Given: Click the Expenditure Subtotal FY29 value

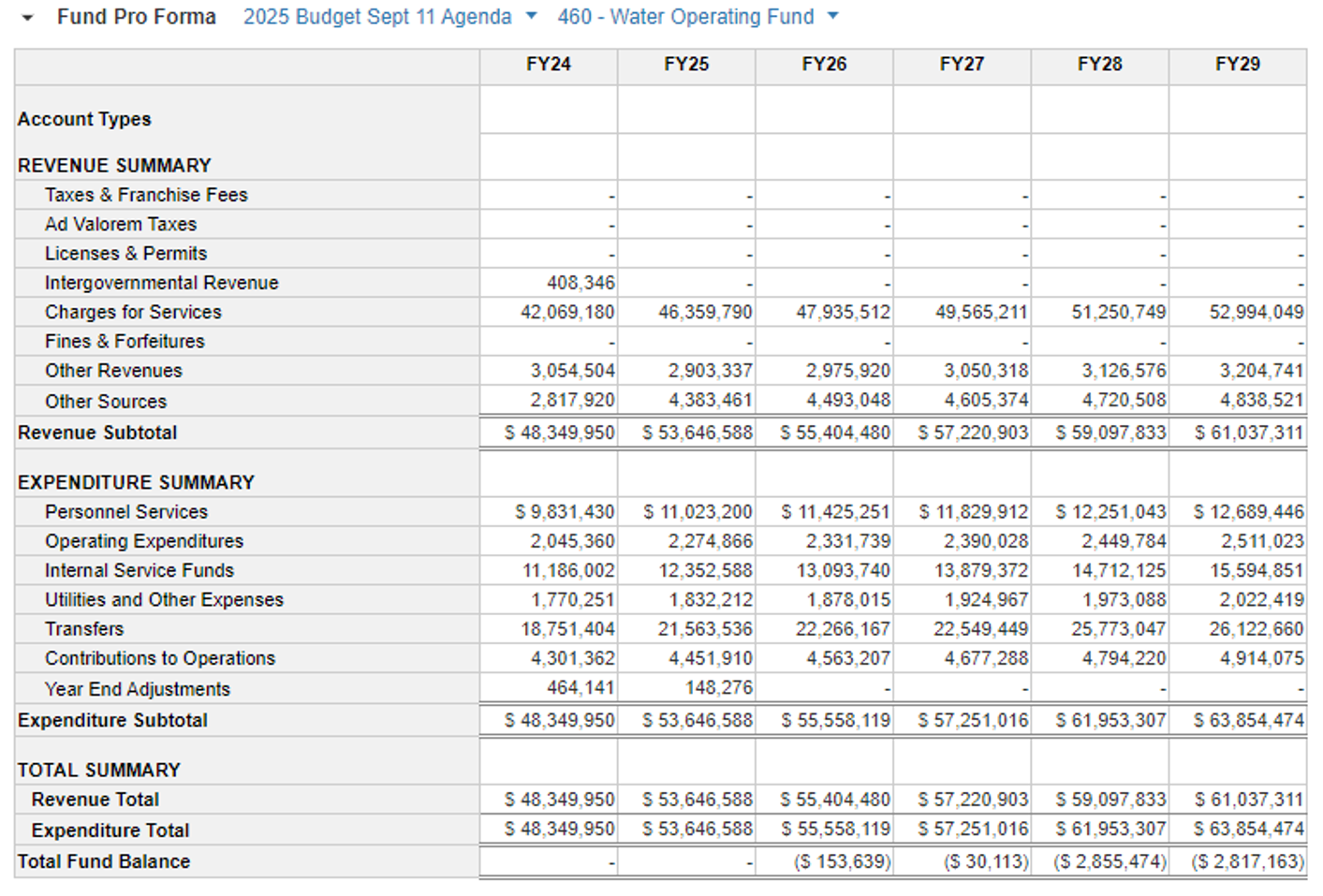Looking at the screenshot, I should (x=1248, y=720).
